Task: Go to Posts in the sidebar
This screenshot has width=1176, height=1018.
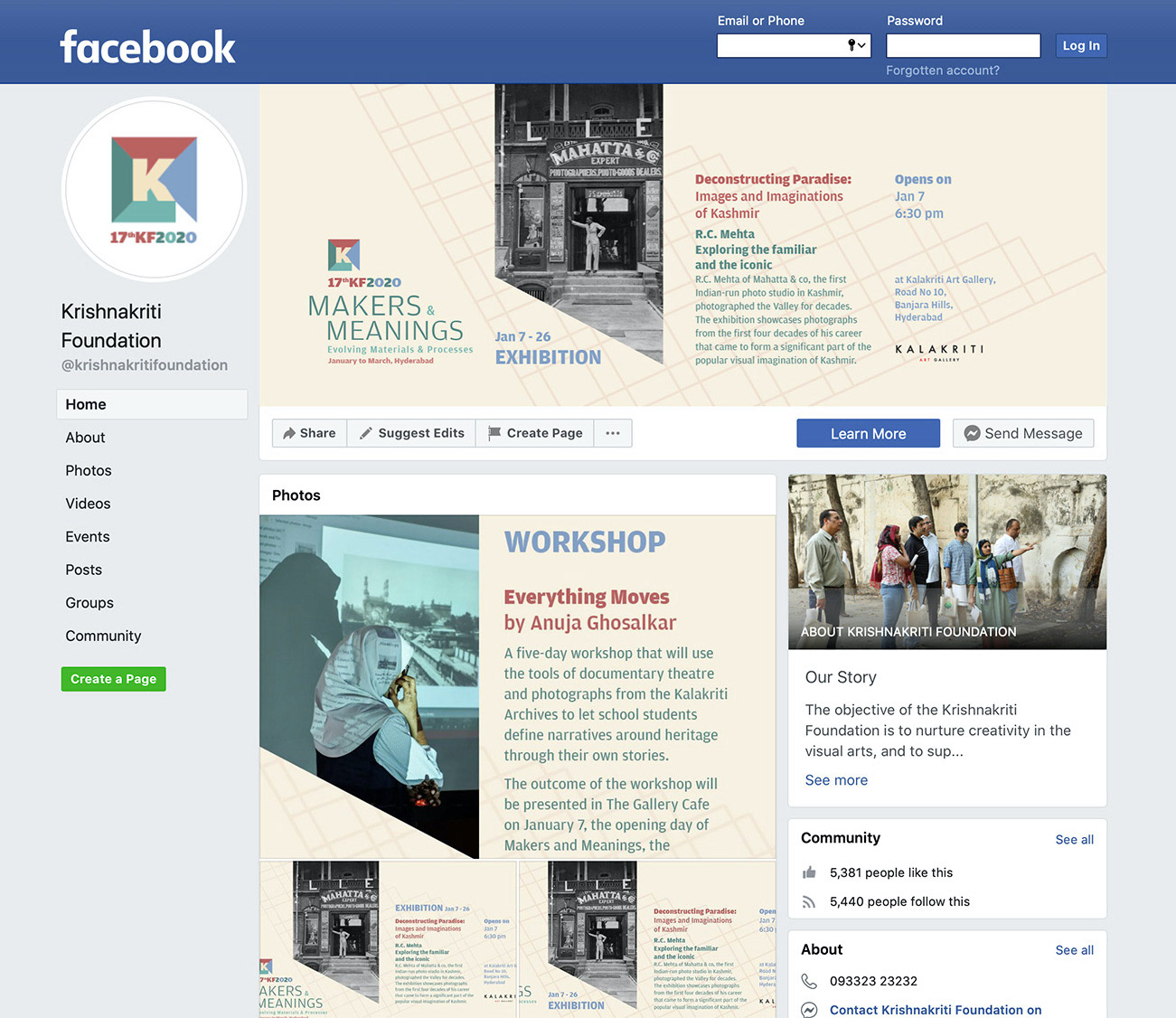Action: click(83, 570)
